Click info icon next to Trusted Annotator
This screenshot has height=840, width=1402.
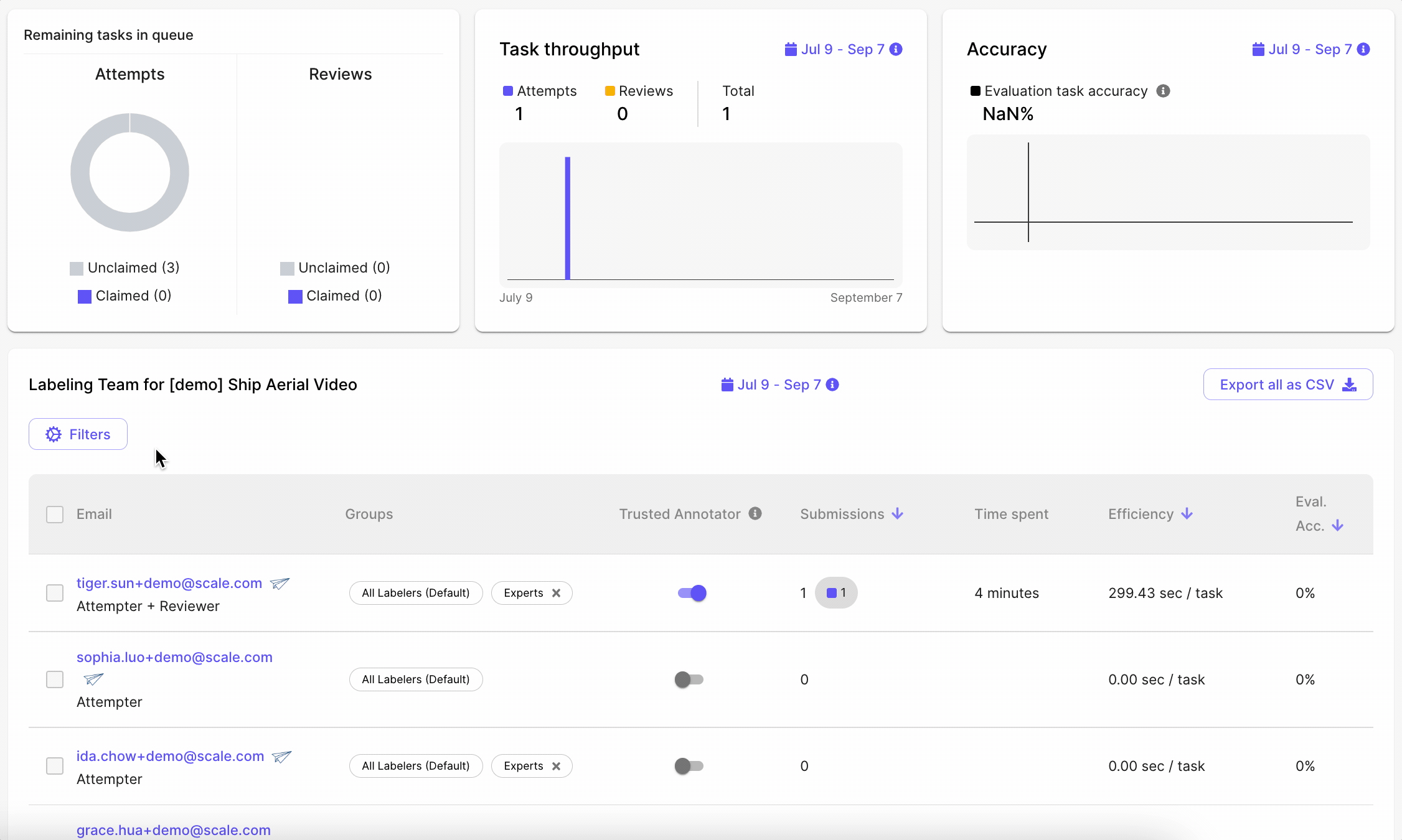pos(755,513)
